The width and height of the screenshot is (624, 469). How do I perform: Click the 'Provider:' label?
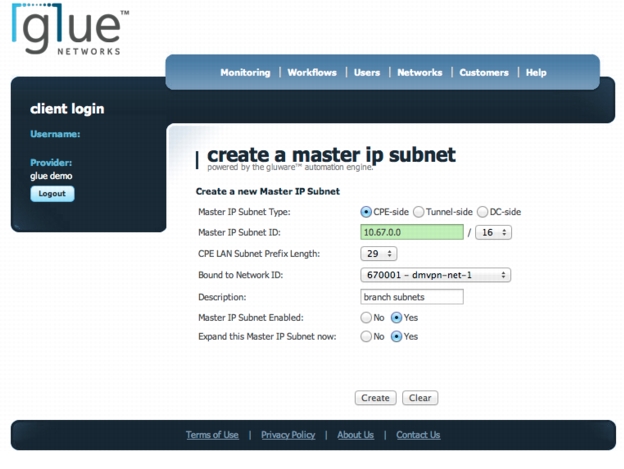point(51,163)
